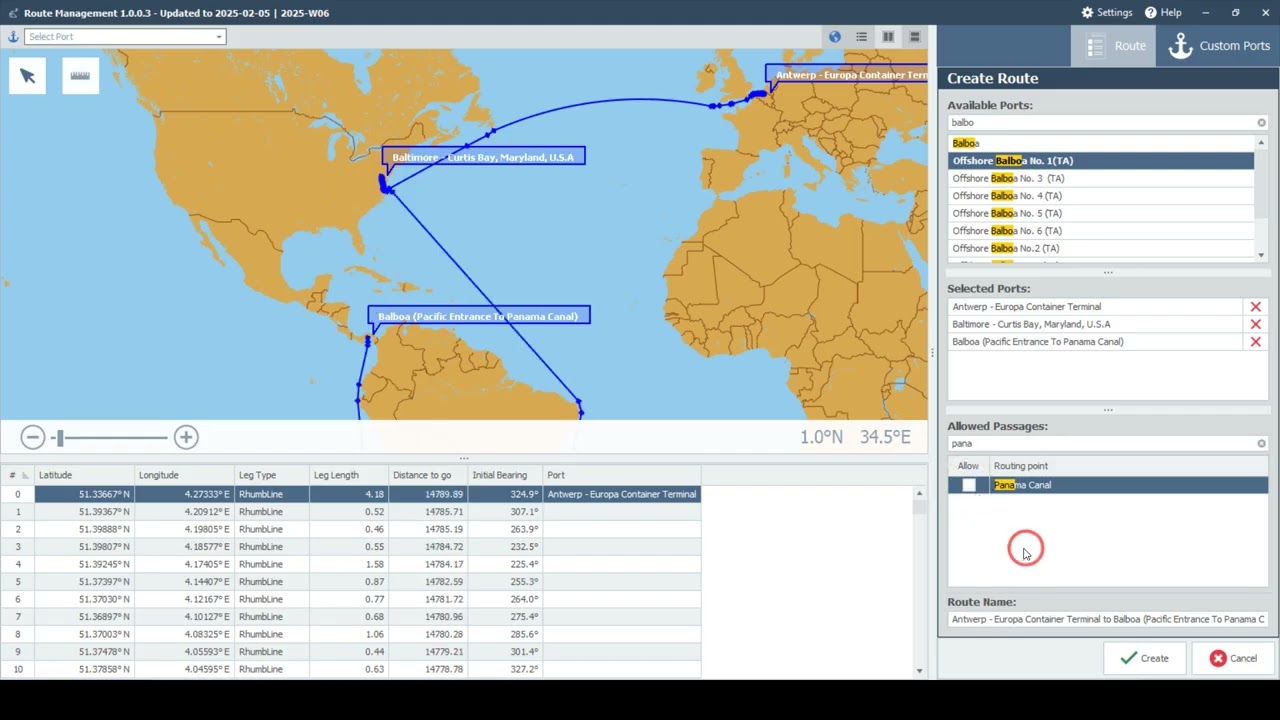Click the Allow column header
Image resolution: width=1280 pixels, height=720 pixels.
(x=968, y=466)
